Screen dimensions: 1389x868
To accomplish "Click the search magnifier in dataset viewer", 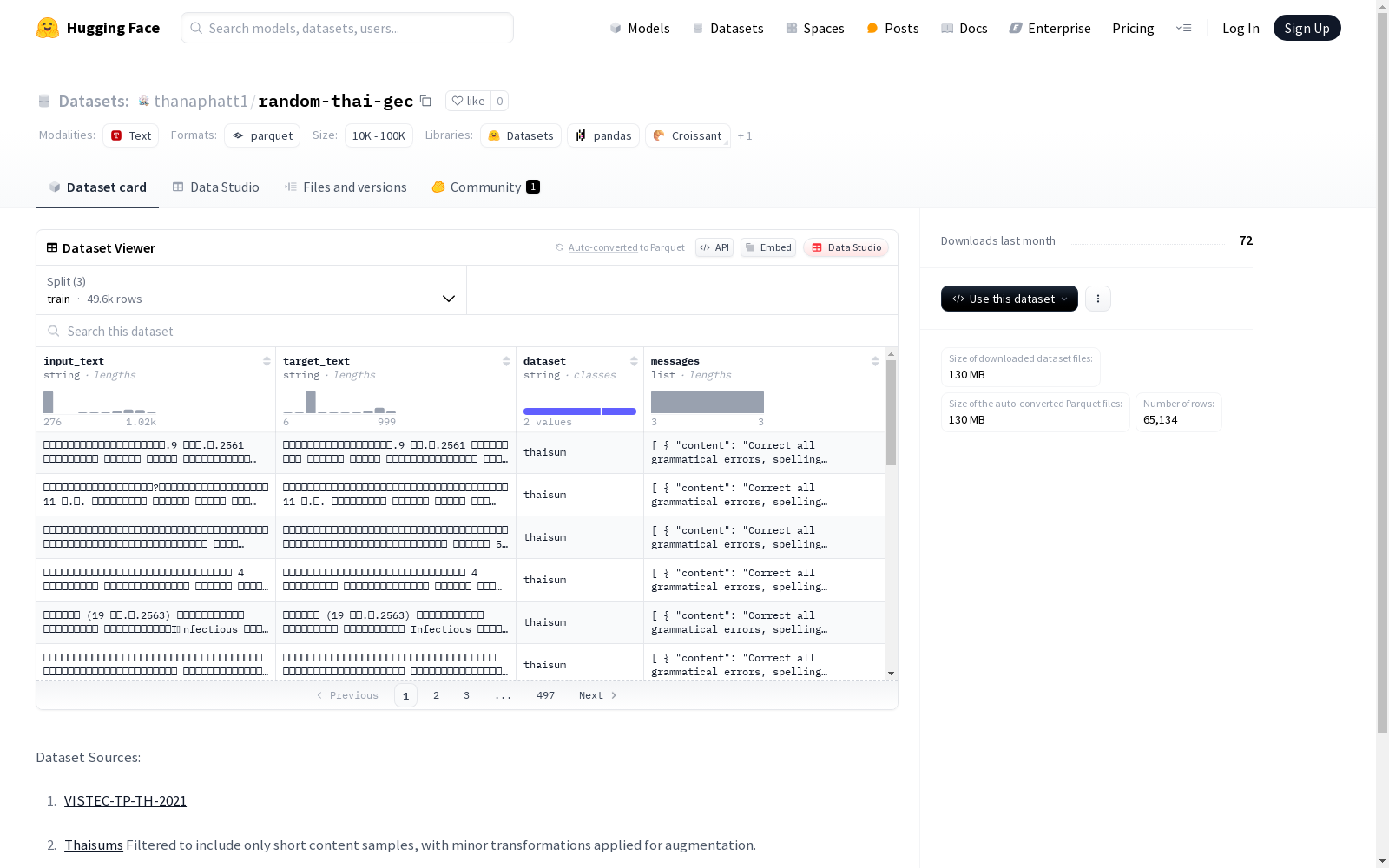I will coord(54,331).
